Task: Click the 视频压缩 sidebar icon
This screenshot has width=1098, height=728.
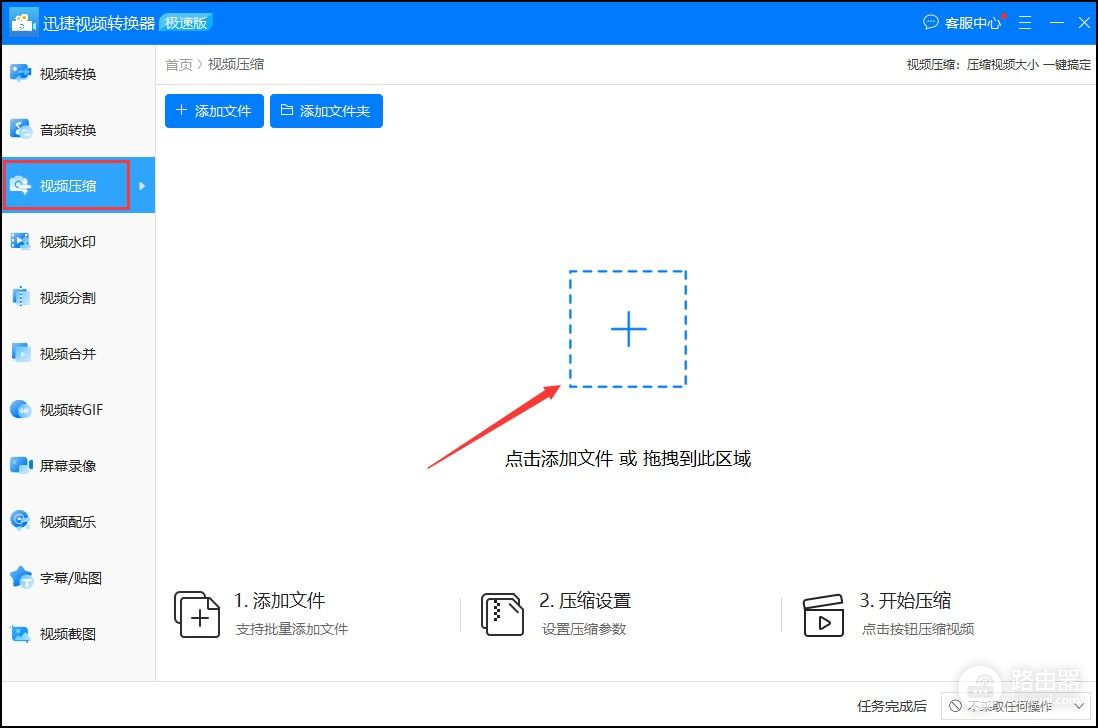Action: 20,185
